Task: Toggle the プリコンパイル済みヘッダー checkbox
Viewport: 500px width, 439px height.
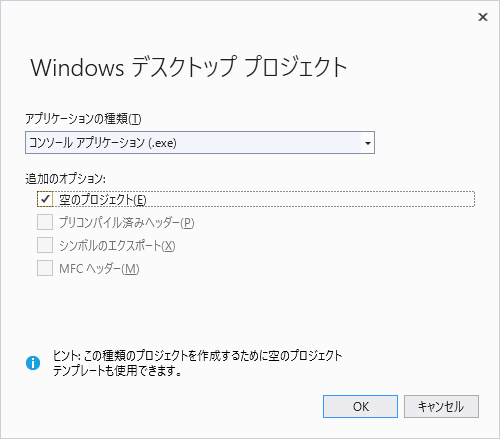Action: point(45,222)
